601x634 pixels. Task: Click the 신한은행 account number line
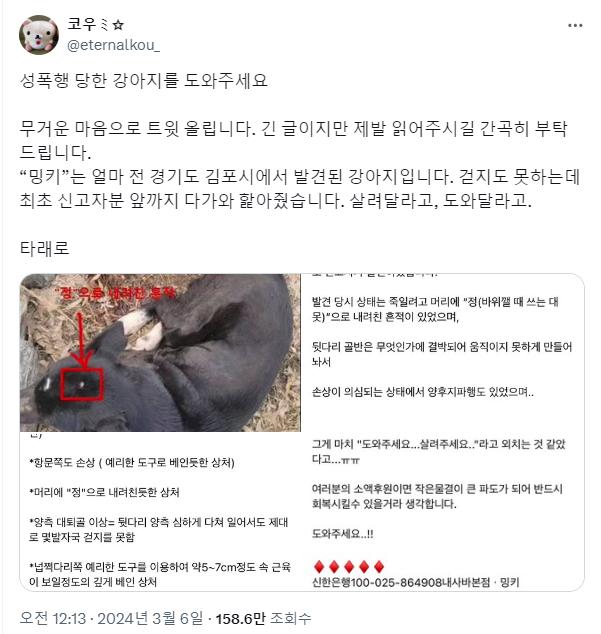pos(416,583)
